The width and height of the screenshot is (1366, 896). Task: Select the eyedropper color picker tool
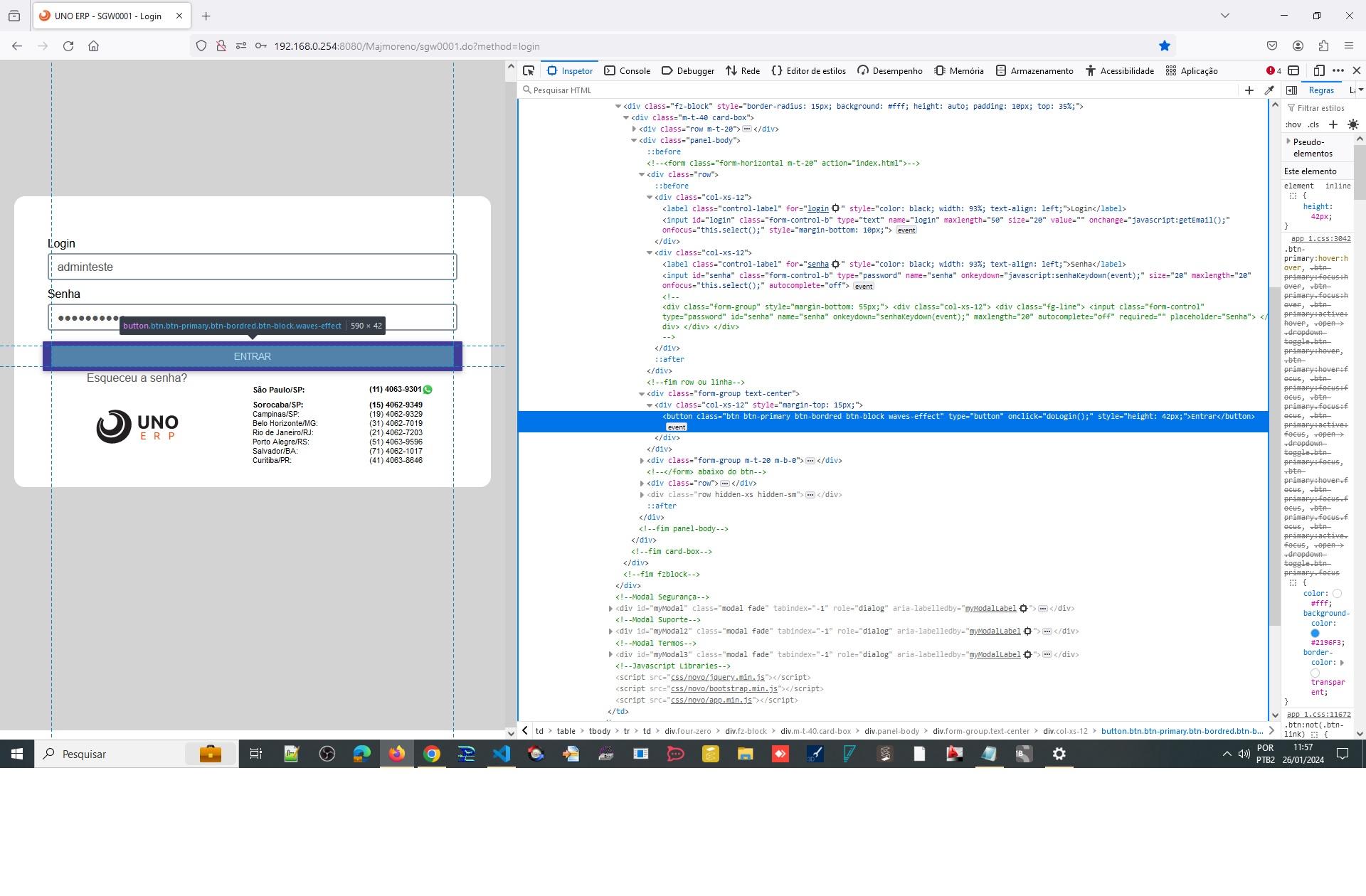point(1269,90)
